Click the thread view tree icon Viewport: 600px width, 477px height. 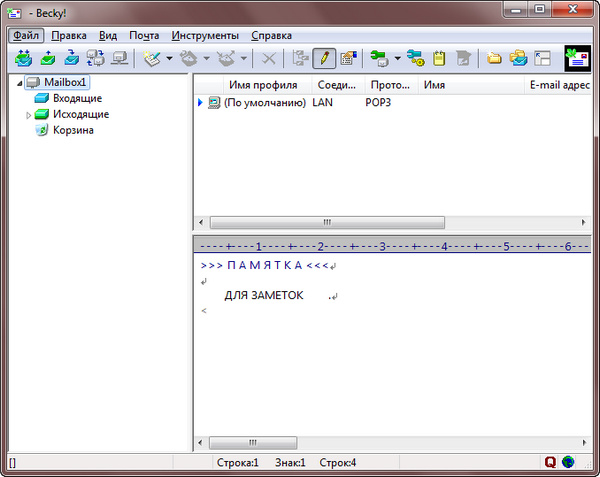[300, 59]
